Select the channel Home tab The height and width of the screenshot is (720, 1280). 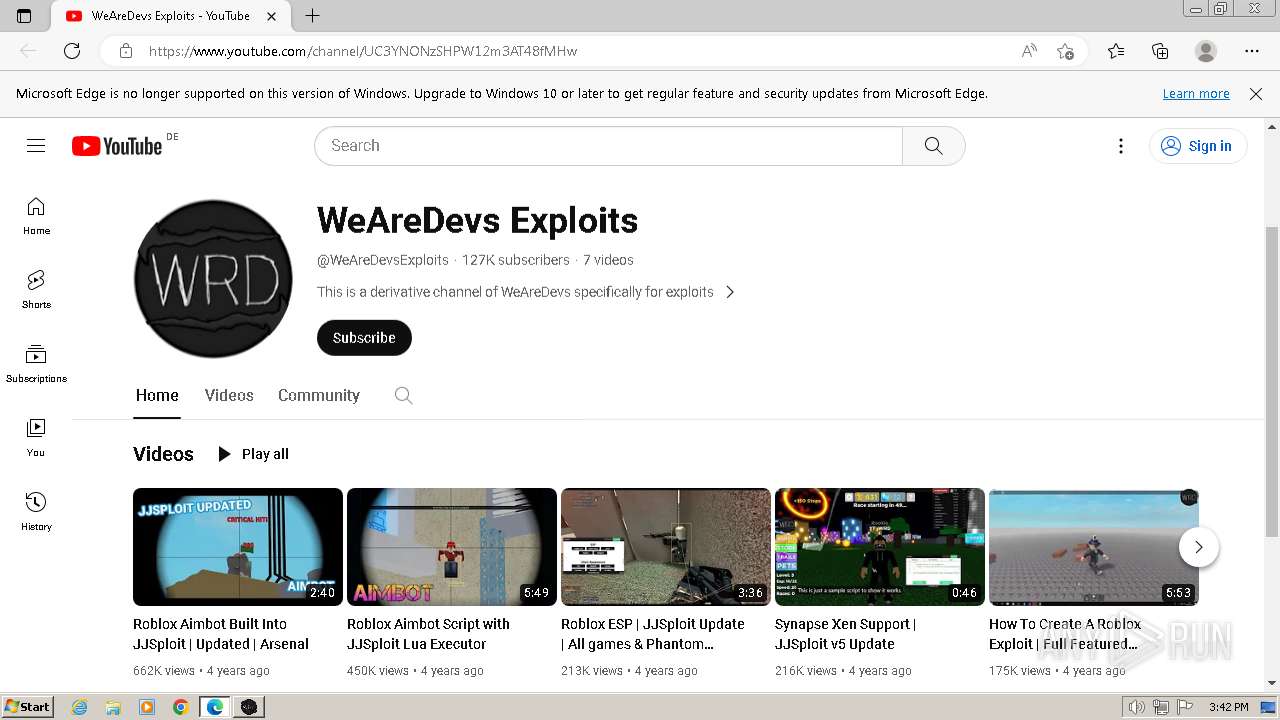[x=157, y=395]
